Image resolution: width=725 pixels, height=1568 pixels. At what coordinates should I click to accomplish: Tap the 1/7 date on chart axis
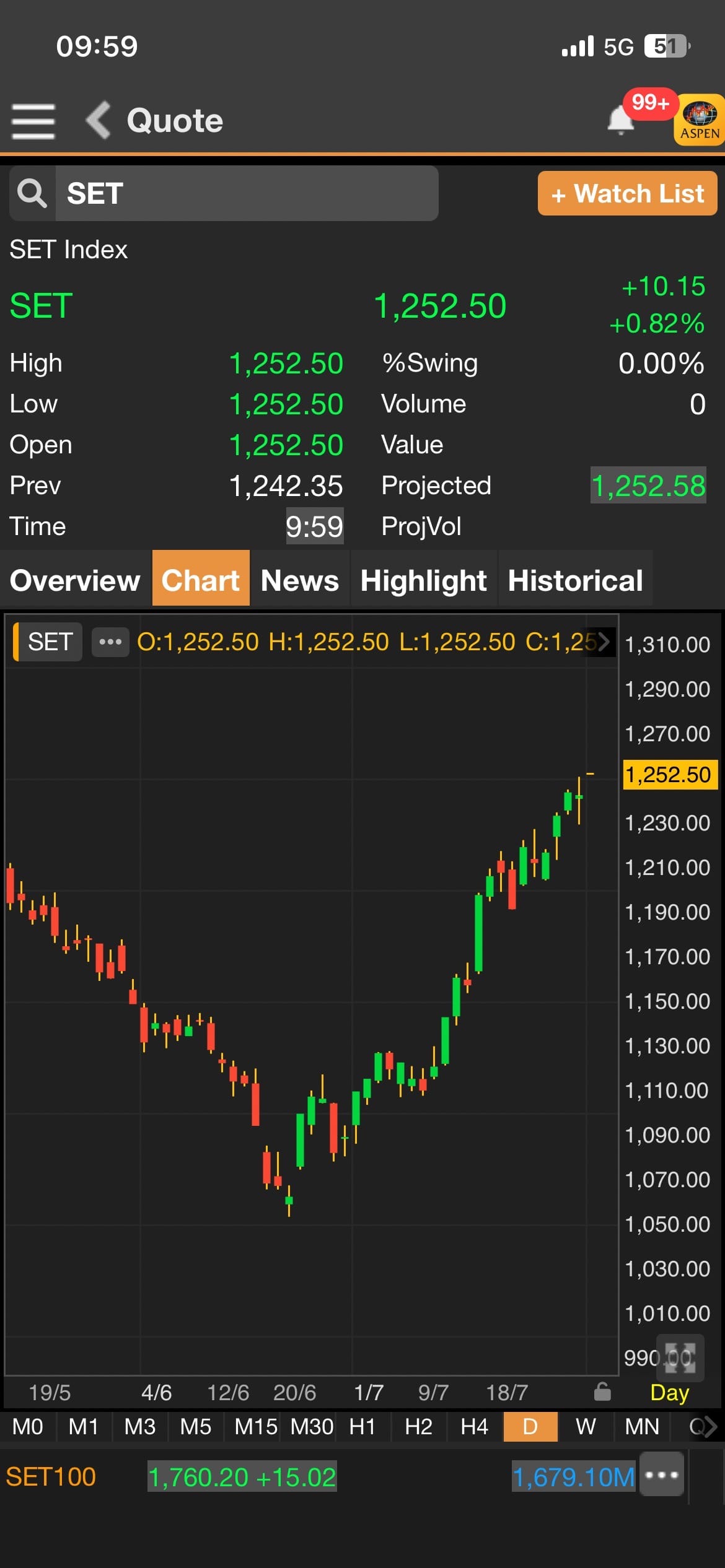tap(369, 1393)
